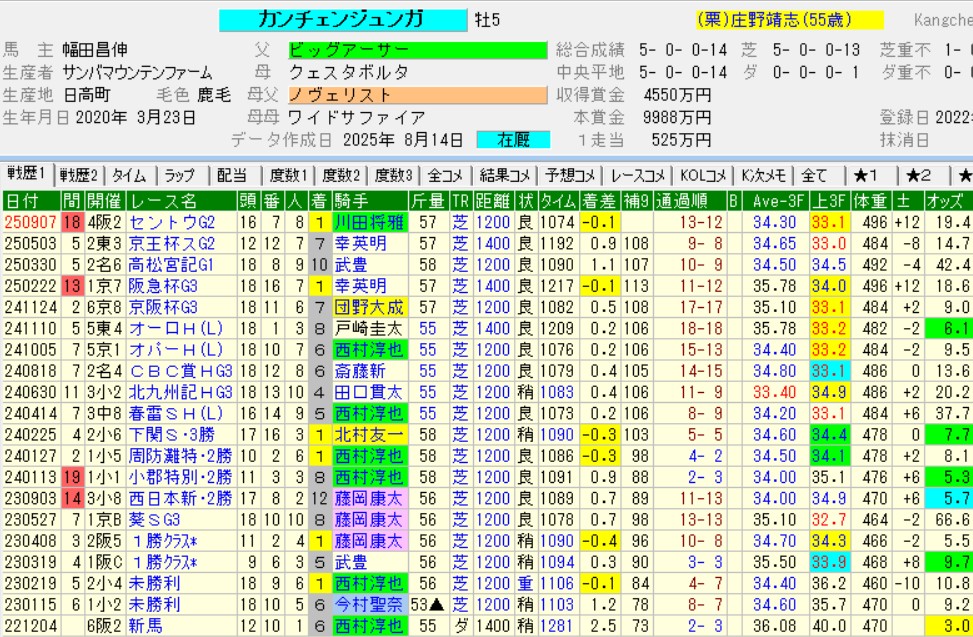
Task: Click the orange damsire ノヴェリスト field
Action: pos(417,95)
